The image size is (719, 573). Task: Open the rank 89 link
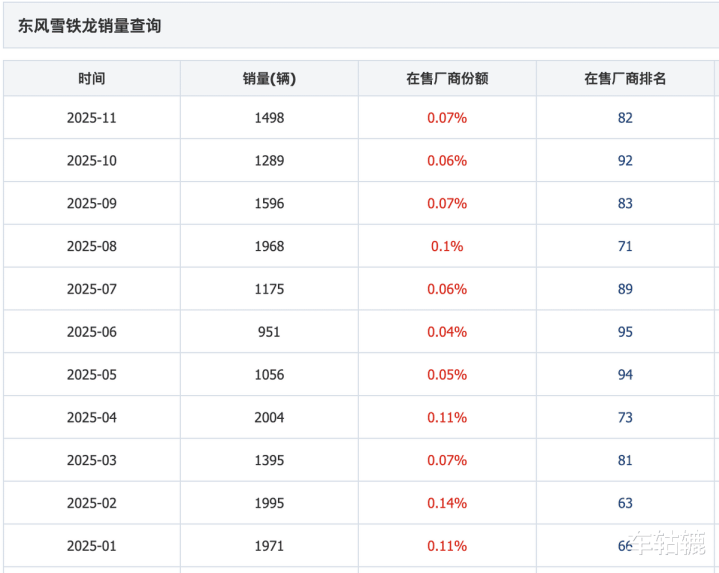[625, 289]
